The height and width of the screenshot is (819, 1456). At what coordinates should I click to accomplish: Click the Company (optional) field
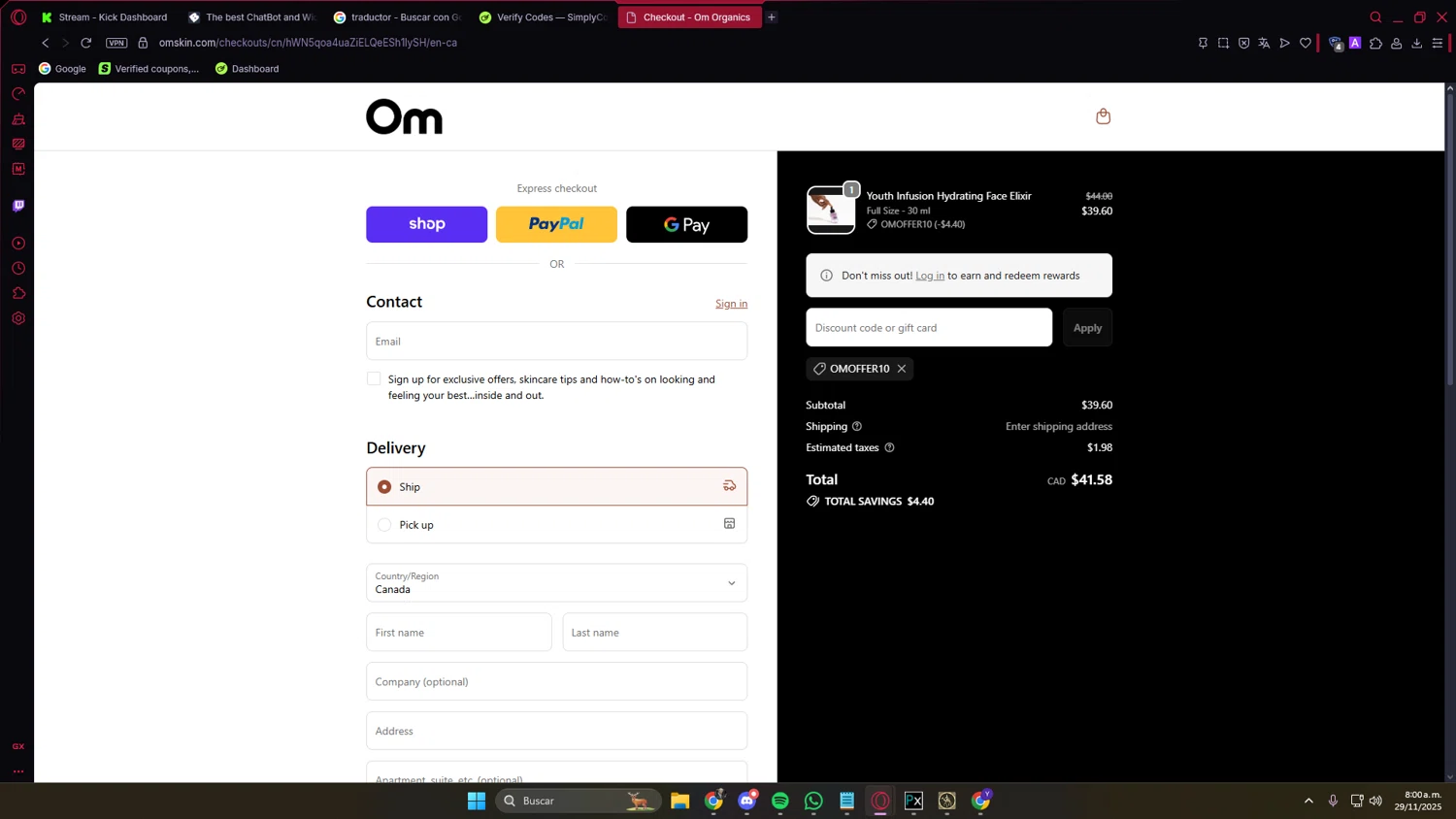(556, 681)
